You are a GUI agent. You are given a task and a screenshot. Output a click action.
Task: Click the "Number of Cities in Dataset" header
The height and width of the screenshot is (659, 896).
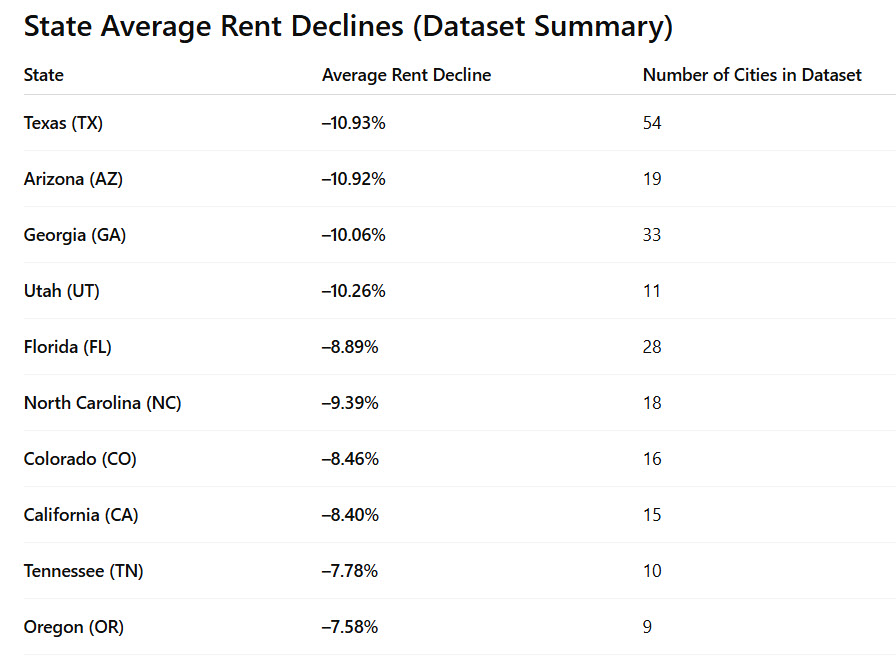pos(752,75)
